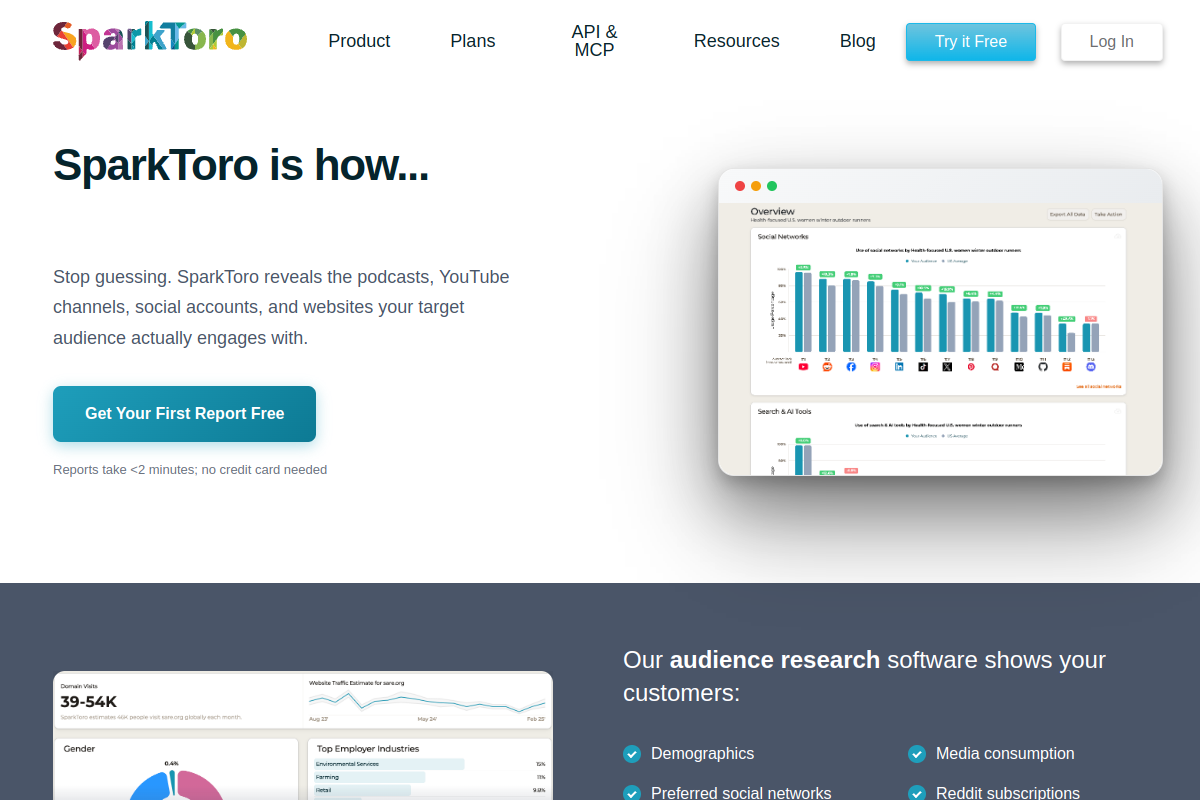
Task: Click the SparkToro logo
Action: (x=150, y=40)
